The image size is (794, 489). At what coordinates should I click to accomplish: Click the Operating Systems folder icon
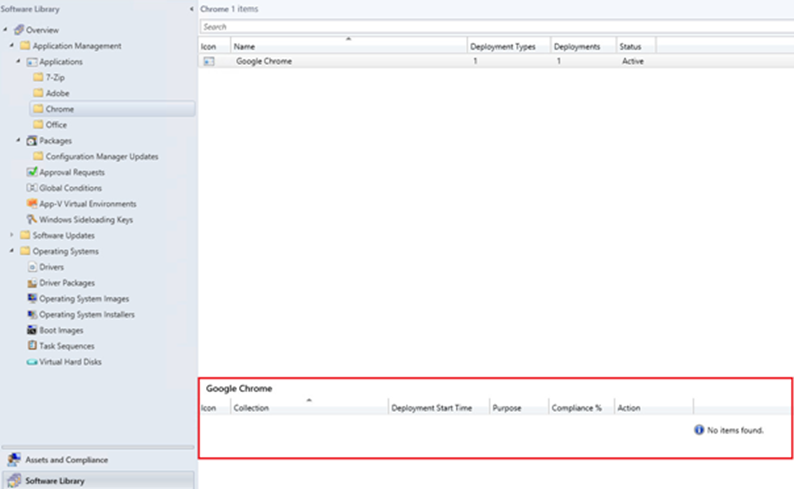(x=25, y=251)
